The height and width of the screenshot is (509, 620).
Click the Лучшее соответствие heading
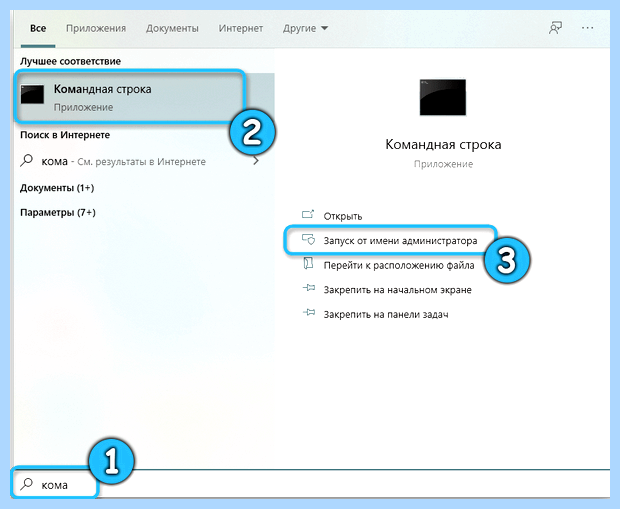point(70,61)
